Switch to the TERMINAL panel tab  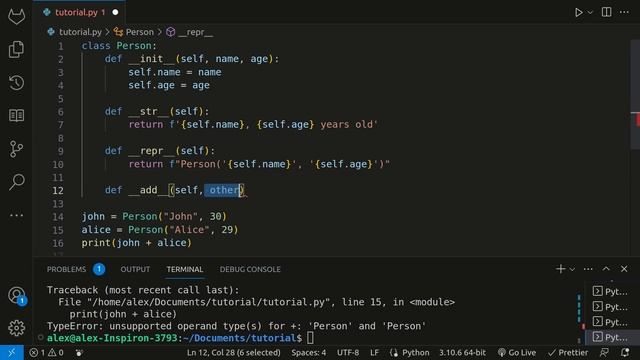[184, 269]
